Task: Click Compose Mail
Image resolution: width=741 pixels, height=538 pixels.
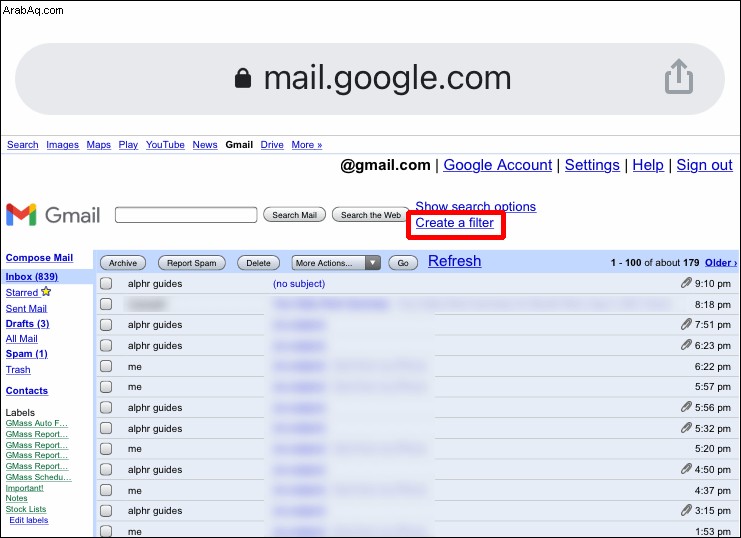Action: (39, 258)
